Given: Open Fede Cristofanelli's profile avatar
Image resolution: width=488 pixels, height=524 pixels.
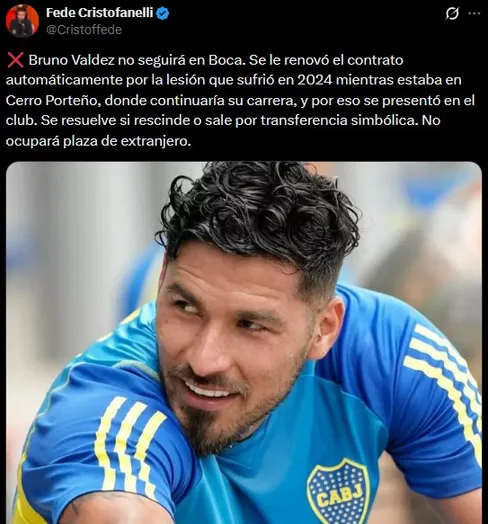Looking at the screenshot, I should tap(22, 21).
